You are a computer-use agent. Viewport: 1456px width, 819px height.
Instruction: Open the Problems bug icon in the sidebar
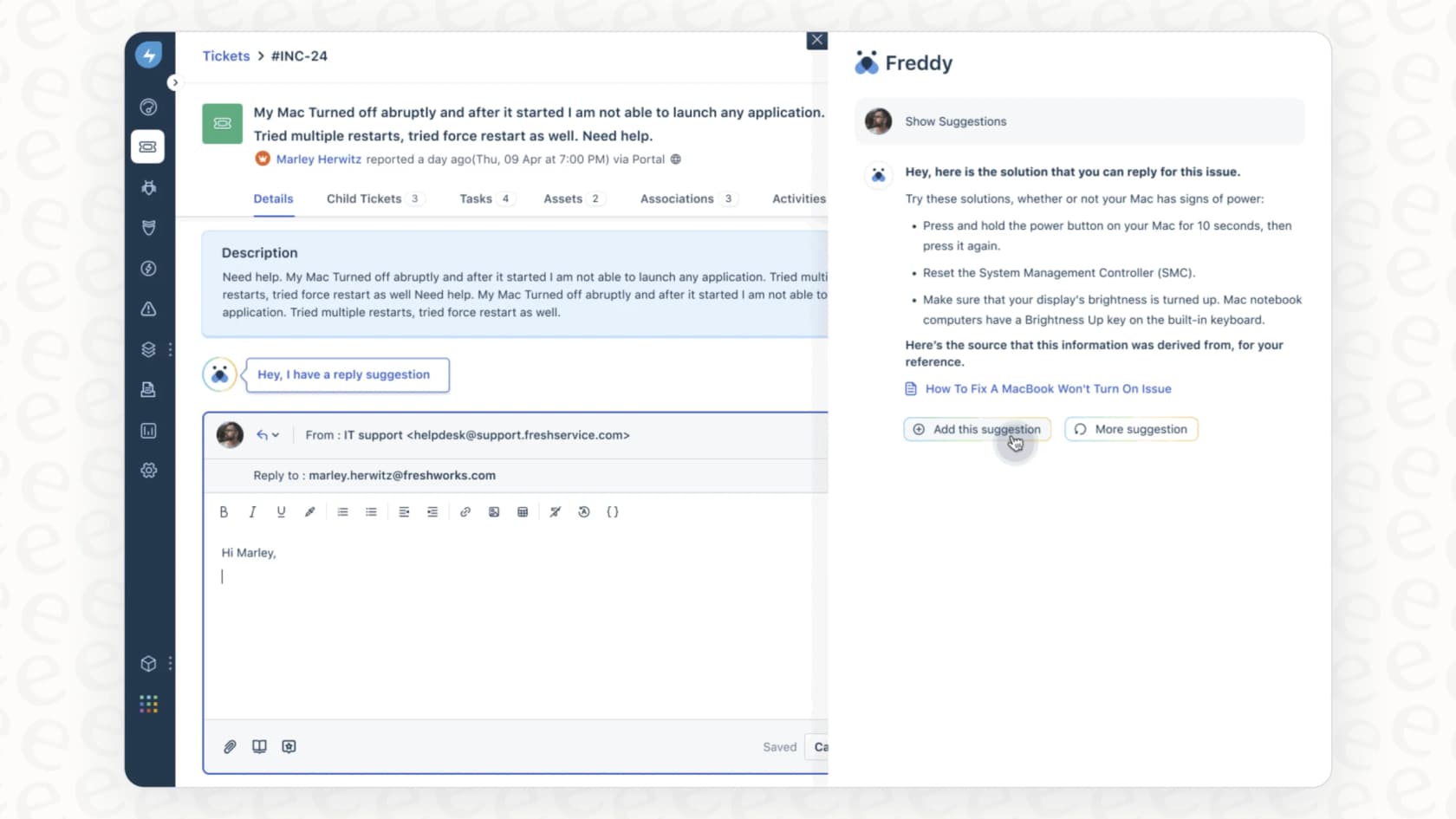[148, 187]
